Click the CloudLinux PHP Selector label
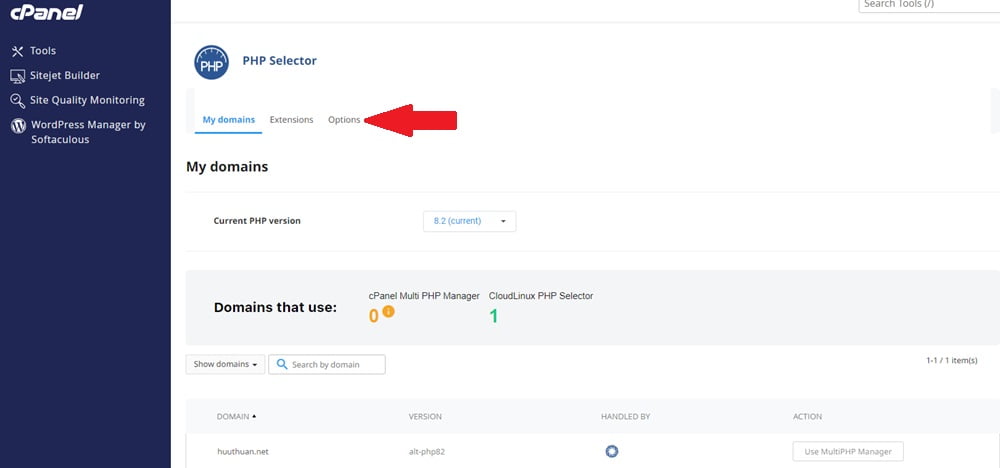The width and height of the screenshot is (1000, 468). [x=541, y=296]
